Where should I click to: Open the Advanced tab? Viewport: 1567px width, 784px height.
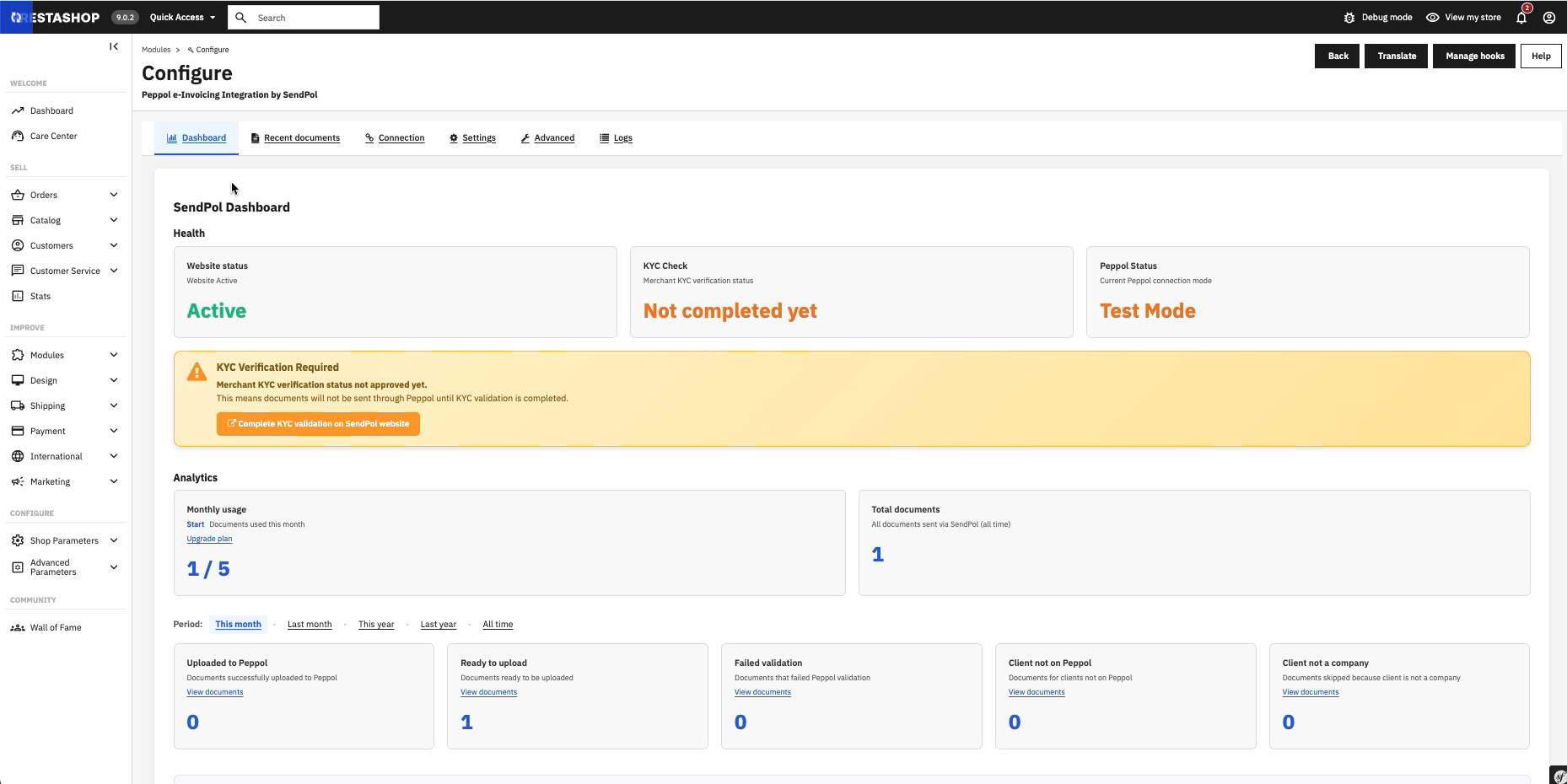click(547, 137)
